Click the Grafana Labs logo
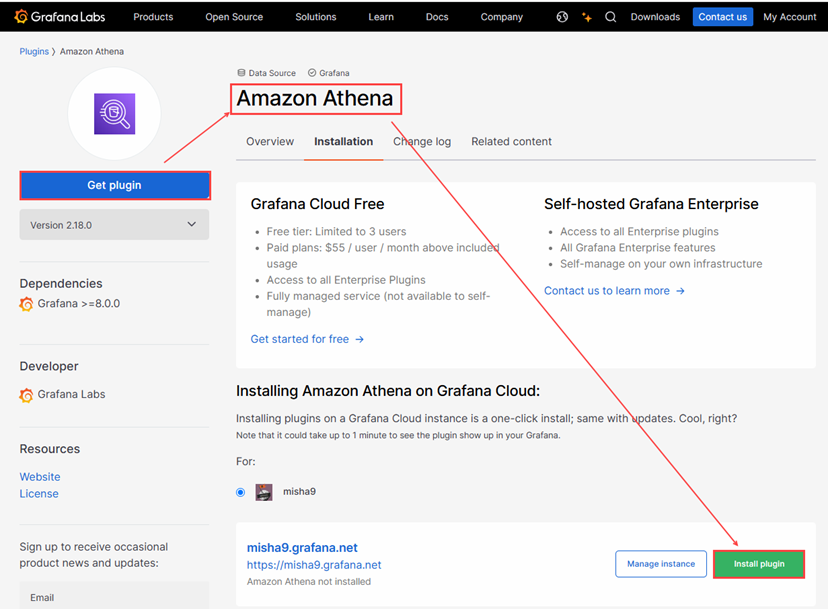 60,17
